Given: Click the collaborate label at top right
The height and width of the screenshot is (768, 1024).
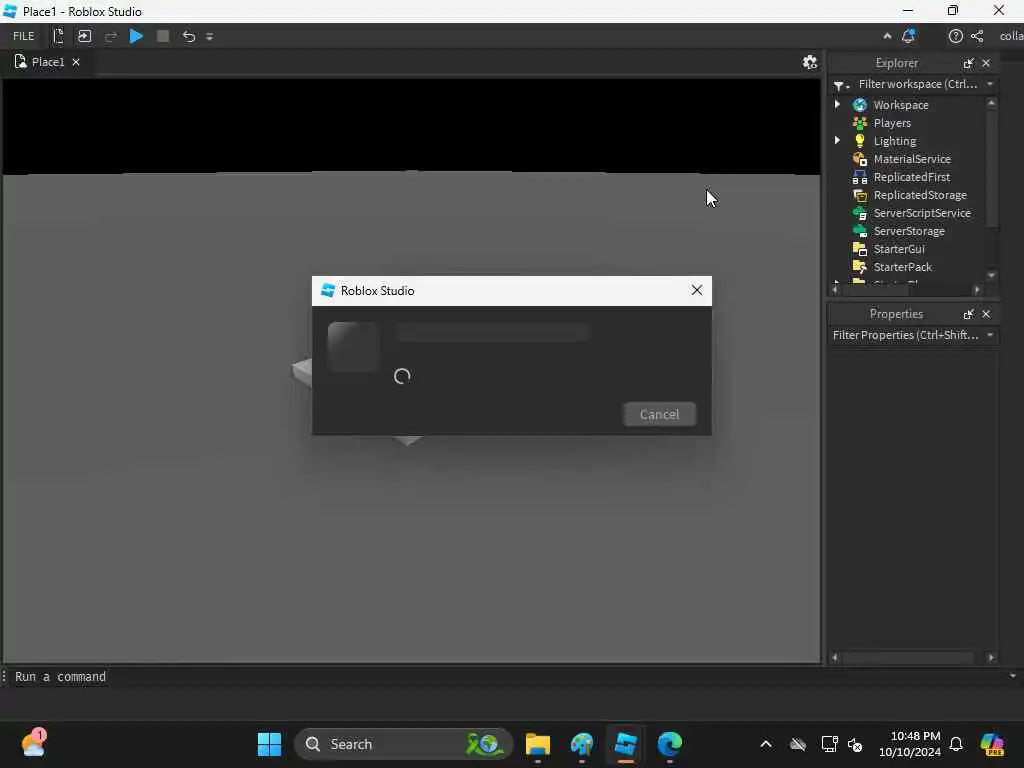Looking at the screenshot, I should (x=1011, y=36).
